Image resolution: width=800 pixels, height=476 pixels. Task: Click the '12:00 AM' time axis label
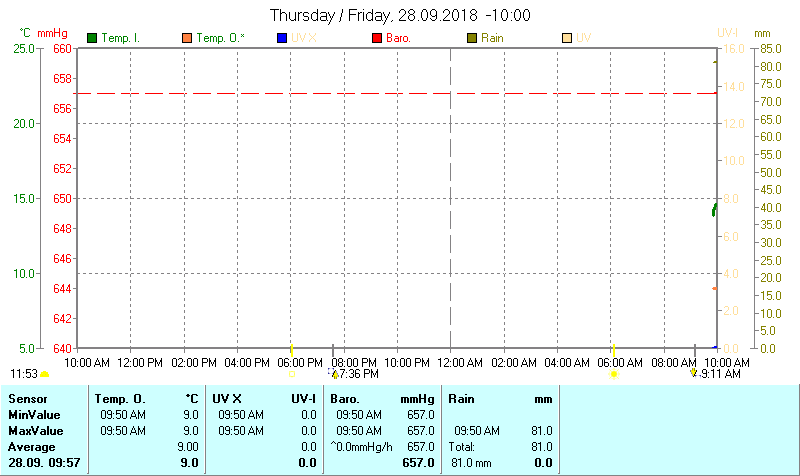(460, 363)
